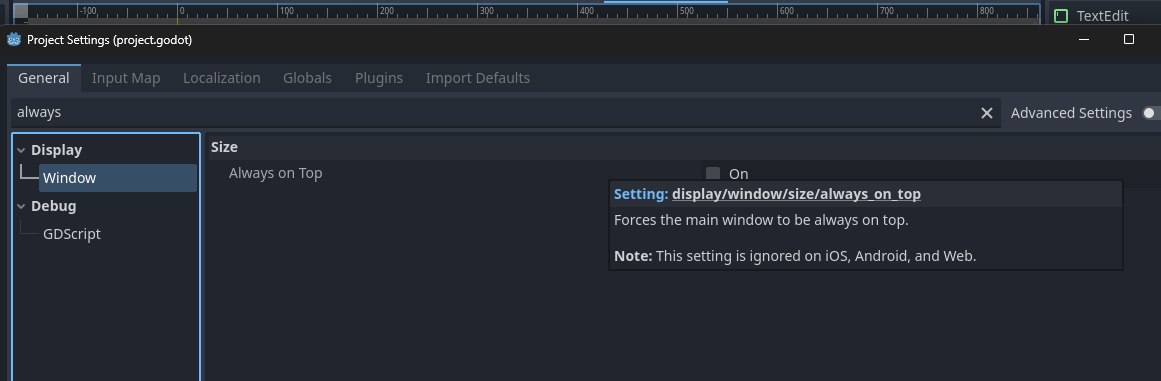
Task: Switch to the Input Map tab
Action: [126, 78]
